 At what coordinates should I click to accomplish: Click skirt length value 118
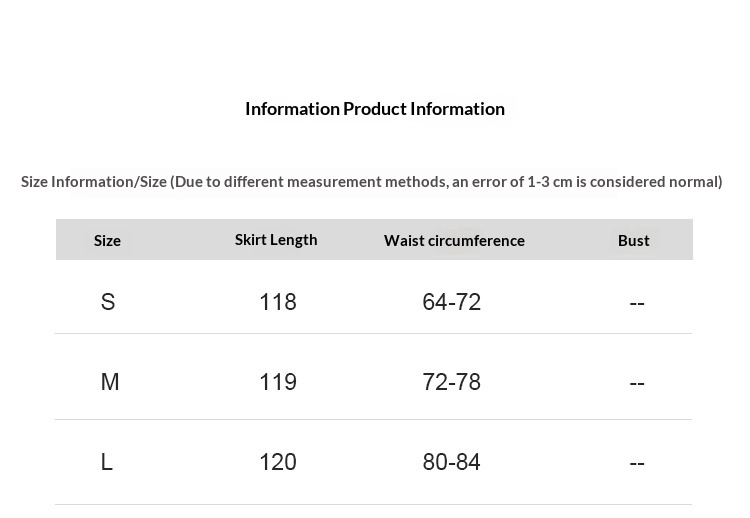[x=278, y=302]
